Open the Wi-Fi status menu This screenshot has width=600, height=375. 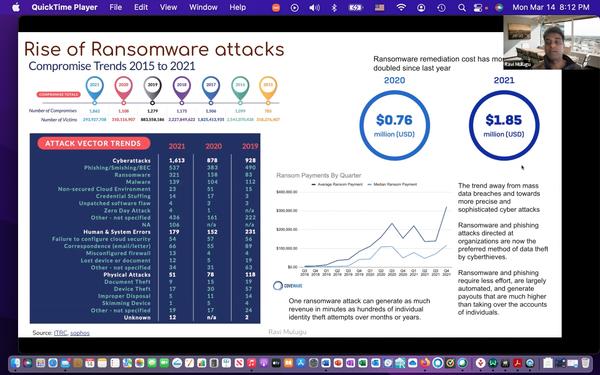click(x=401, y=8)
